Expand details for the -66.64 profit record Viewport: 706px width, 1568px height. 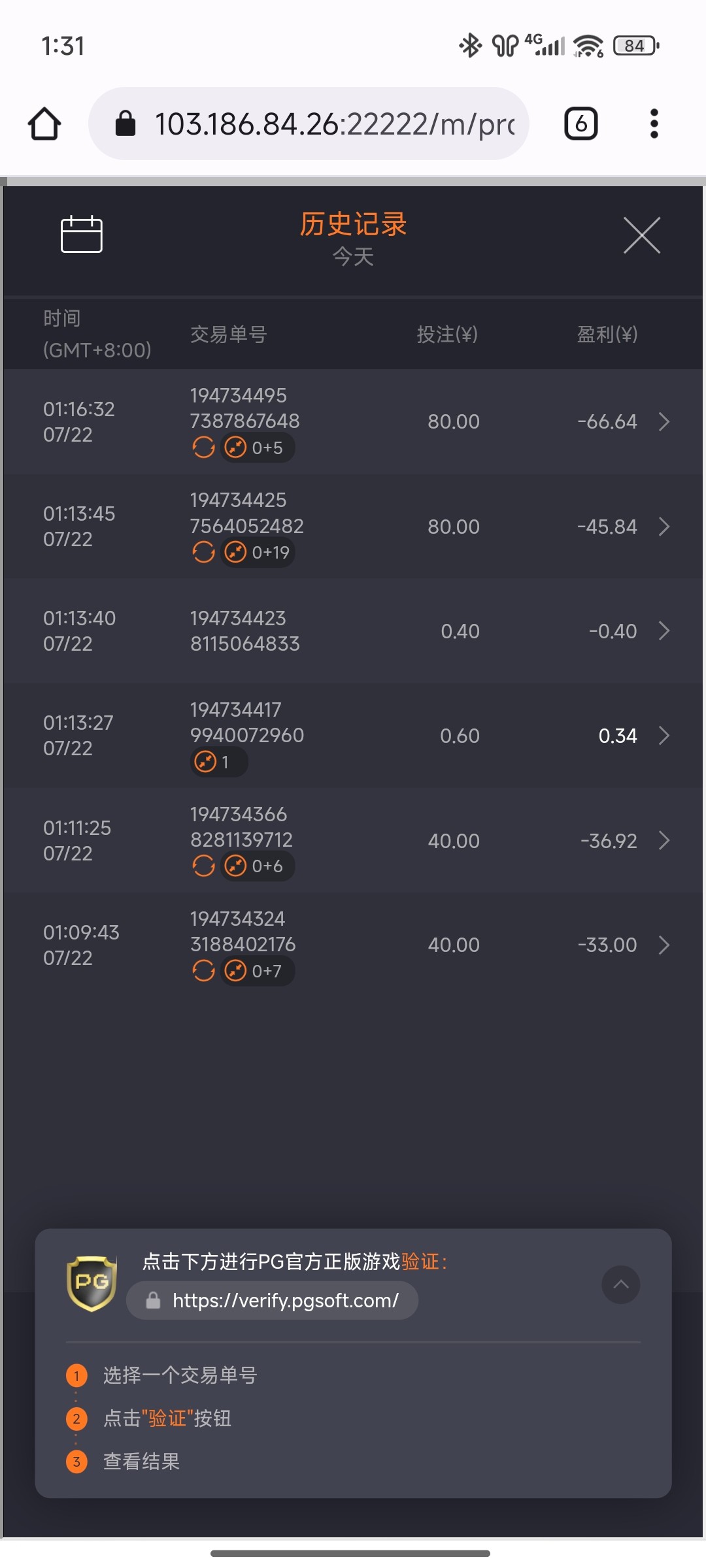pyautogui.click(x=664, y=421)
